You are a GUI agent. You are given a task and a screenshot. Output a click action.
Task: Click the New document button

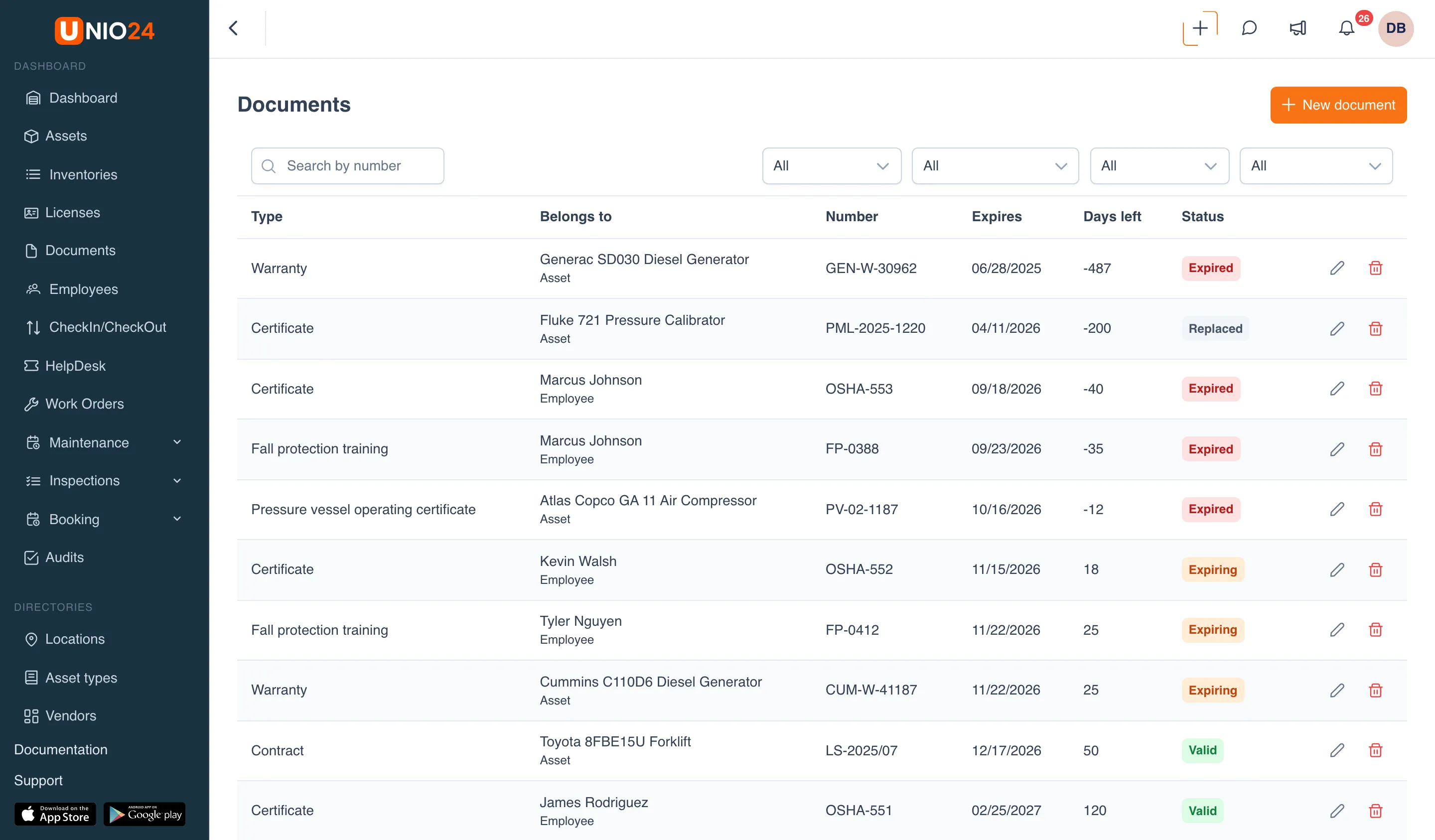[1338, 105]
